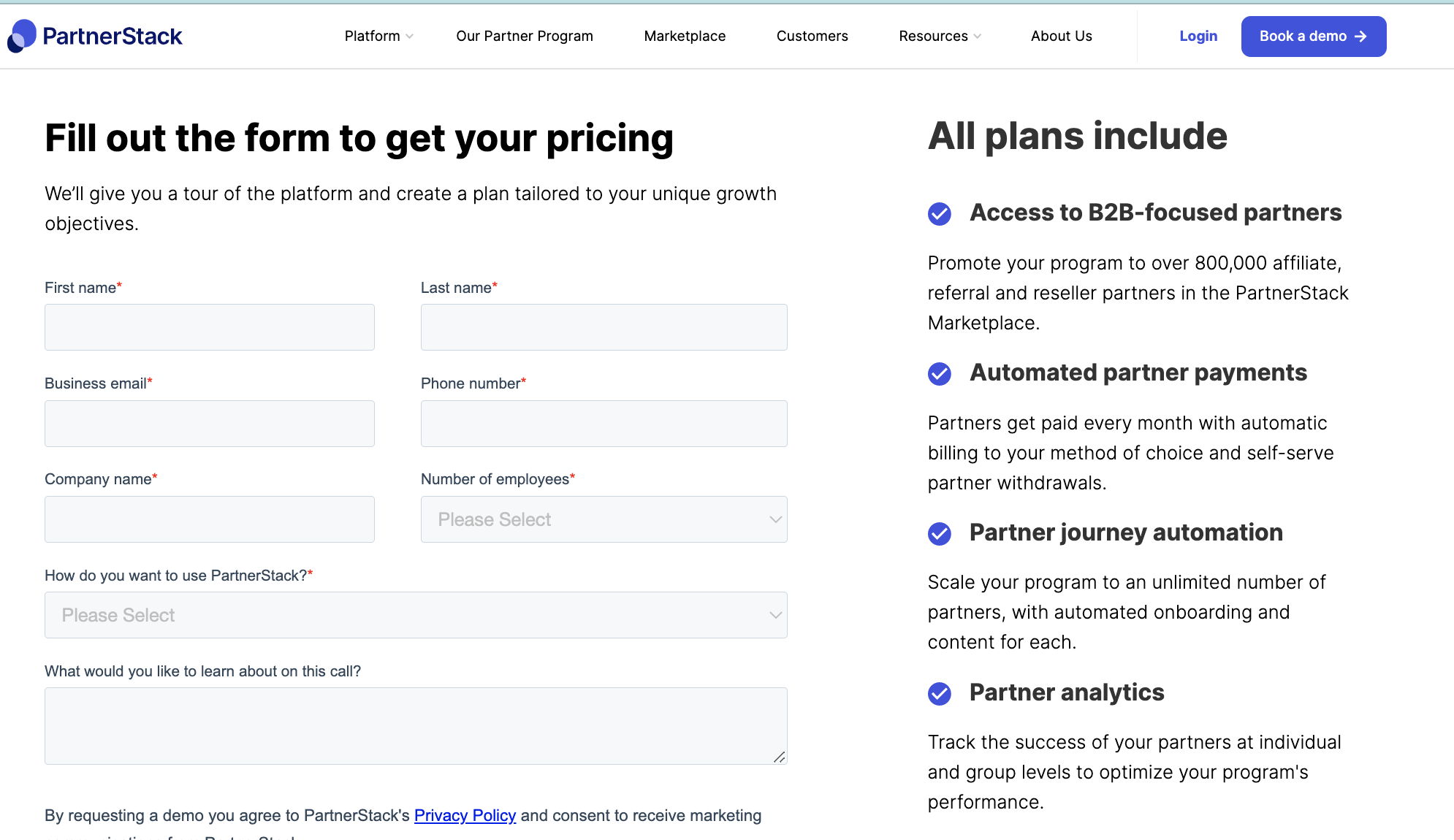Click the check icon beside Partner analytics
Screen dimensions: 1454x840
[x=940, y=694]
